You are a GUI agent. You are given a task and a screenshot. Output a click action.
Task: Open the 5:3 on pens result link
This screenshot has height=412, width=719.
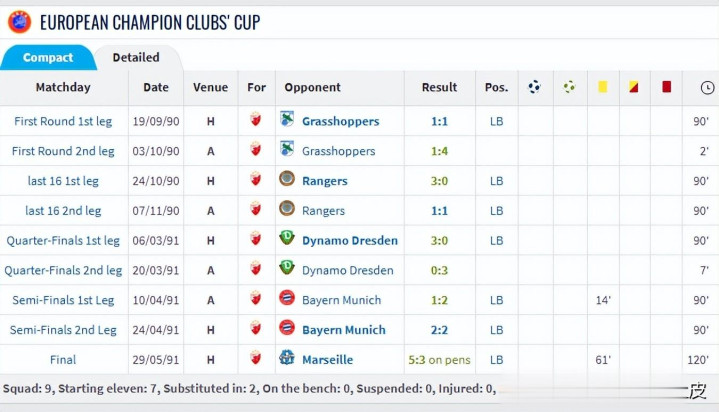[x=439, y=360]
